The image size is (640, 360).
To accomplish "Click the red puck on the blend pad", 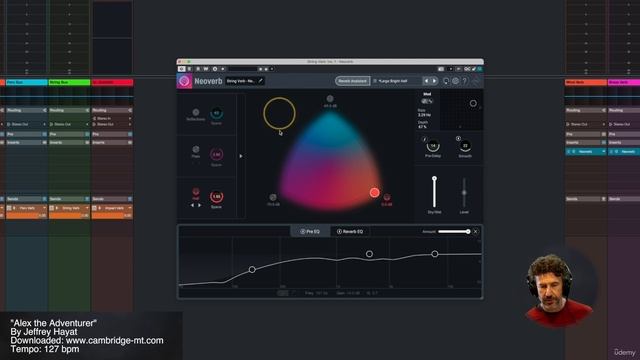I will [x=374, y=193].
